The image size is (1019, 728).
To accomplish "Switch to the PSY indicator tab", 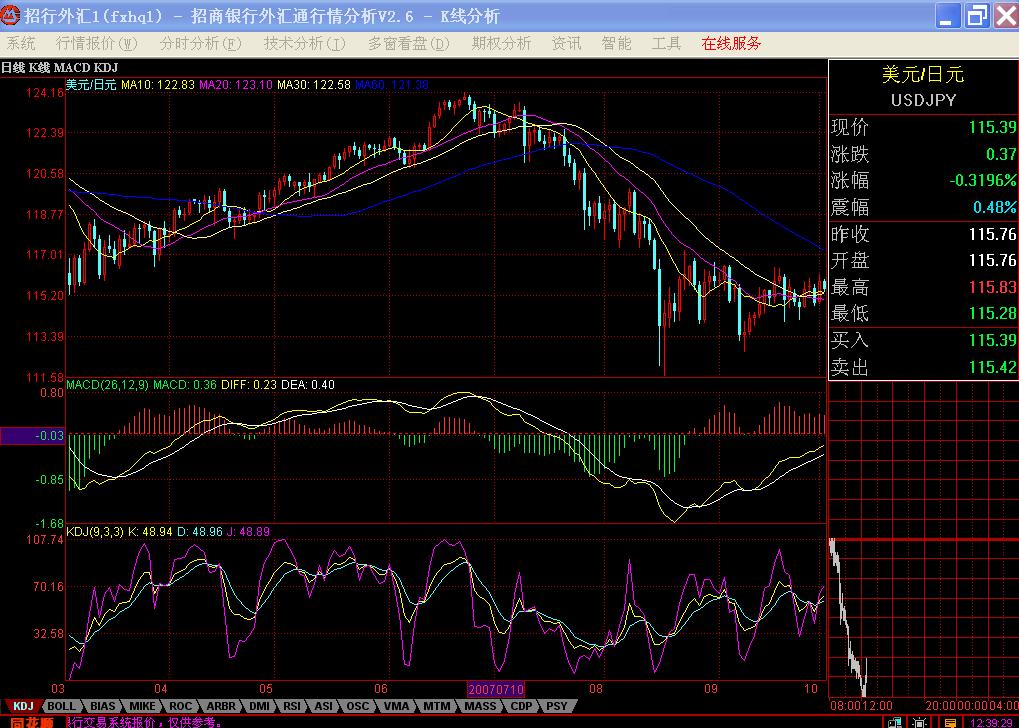I will tap(556, 706).
